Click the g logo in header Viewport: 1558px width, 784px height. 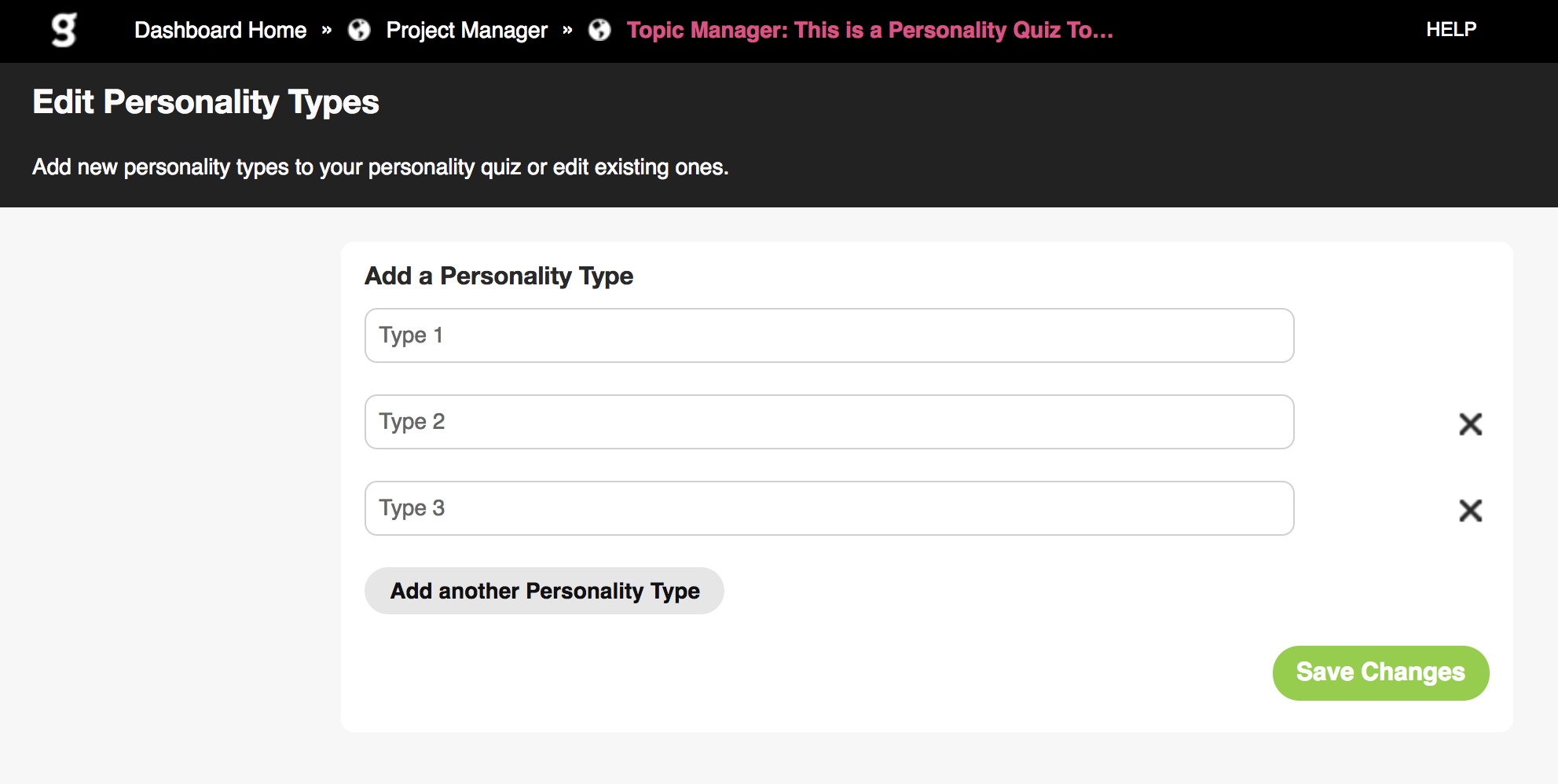click(64, 30)
